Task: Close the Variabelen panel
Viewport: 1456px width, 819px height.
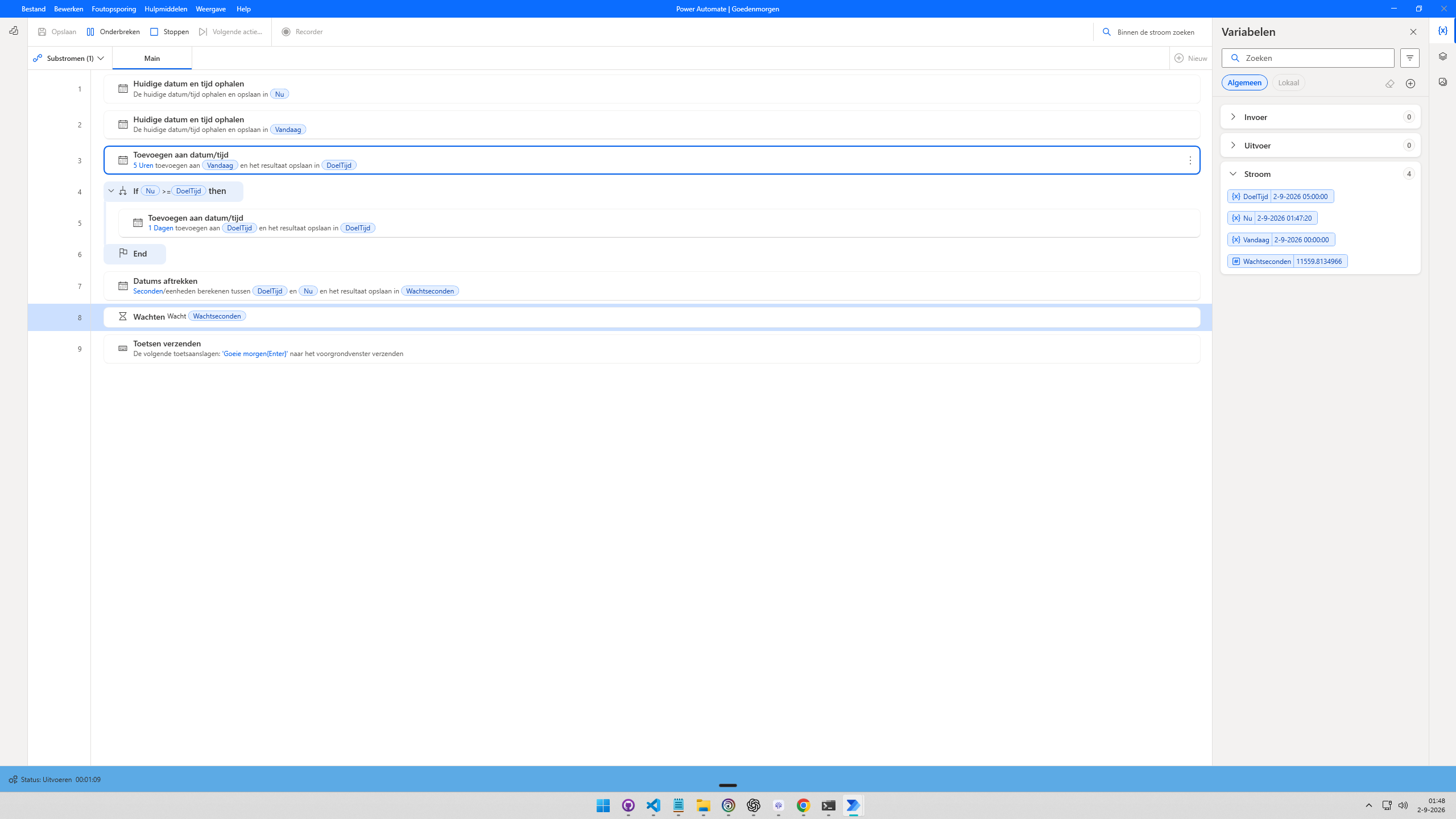Action: [x=1413, y=32]
